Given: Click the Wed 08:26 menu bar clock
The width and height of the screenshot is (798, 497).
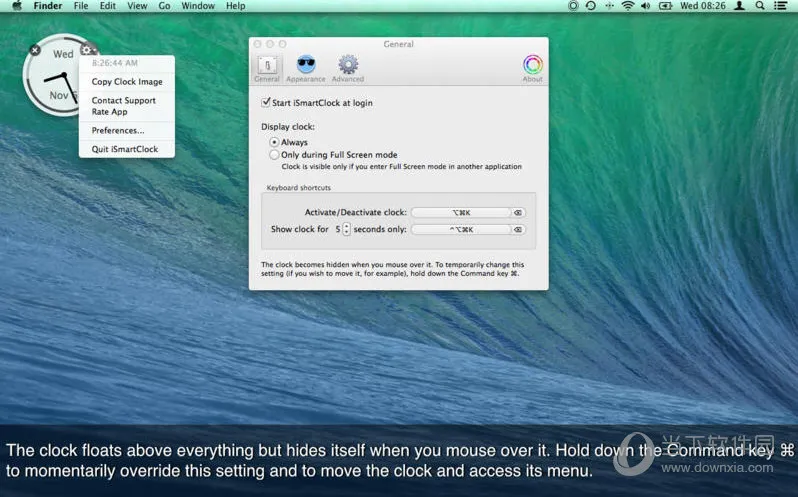Looking at the screenshot, I should click(x=703, y=6).
